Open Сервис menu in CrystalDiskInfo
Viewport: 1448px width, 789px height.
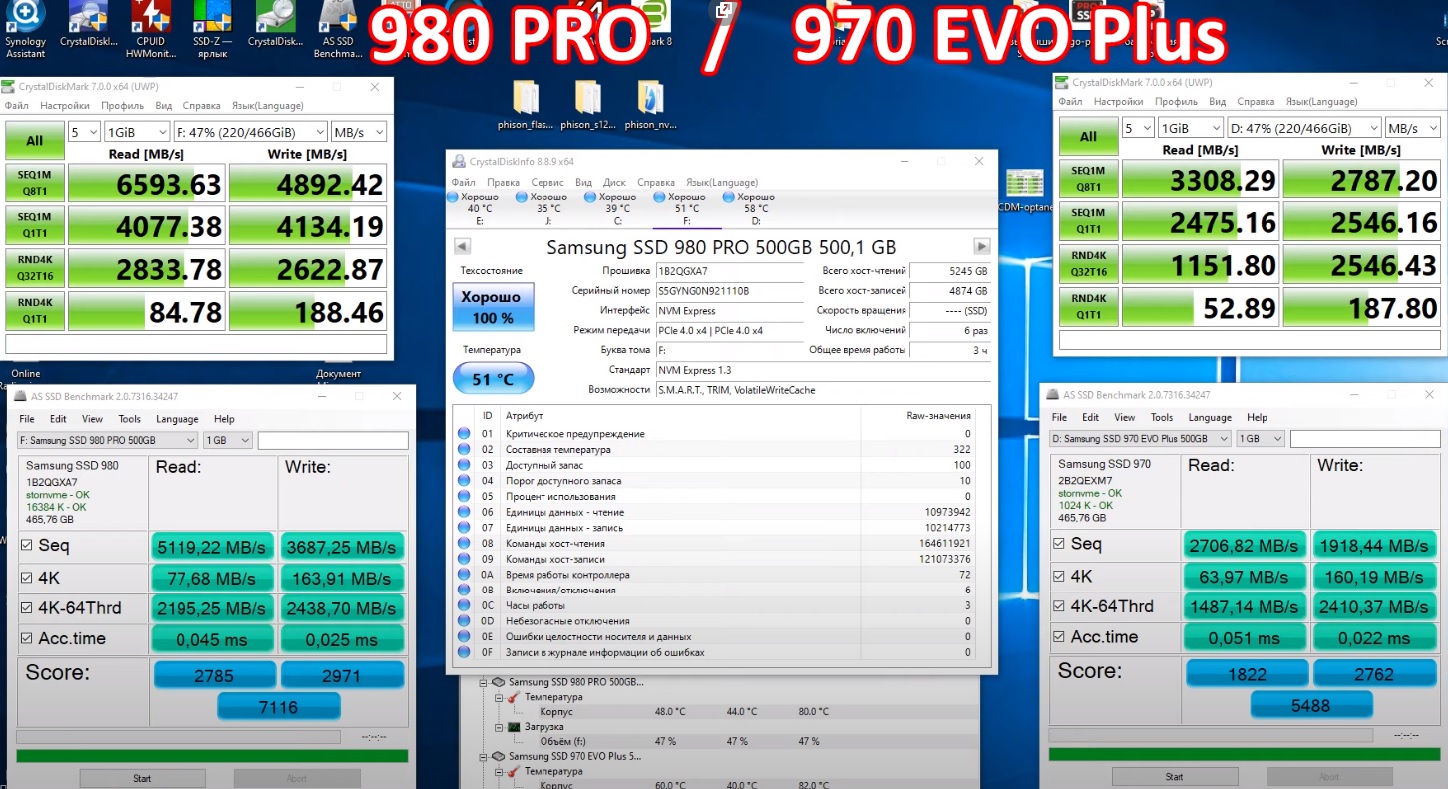click(547, 183)
